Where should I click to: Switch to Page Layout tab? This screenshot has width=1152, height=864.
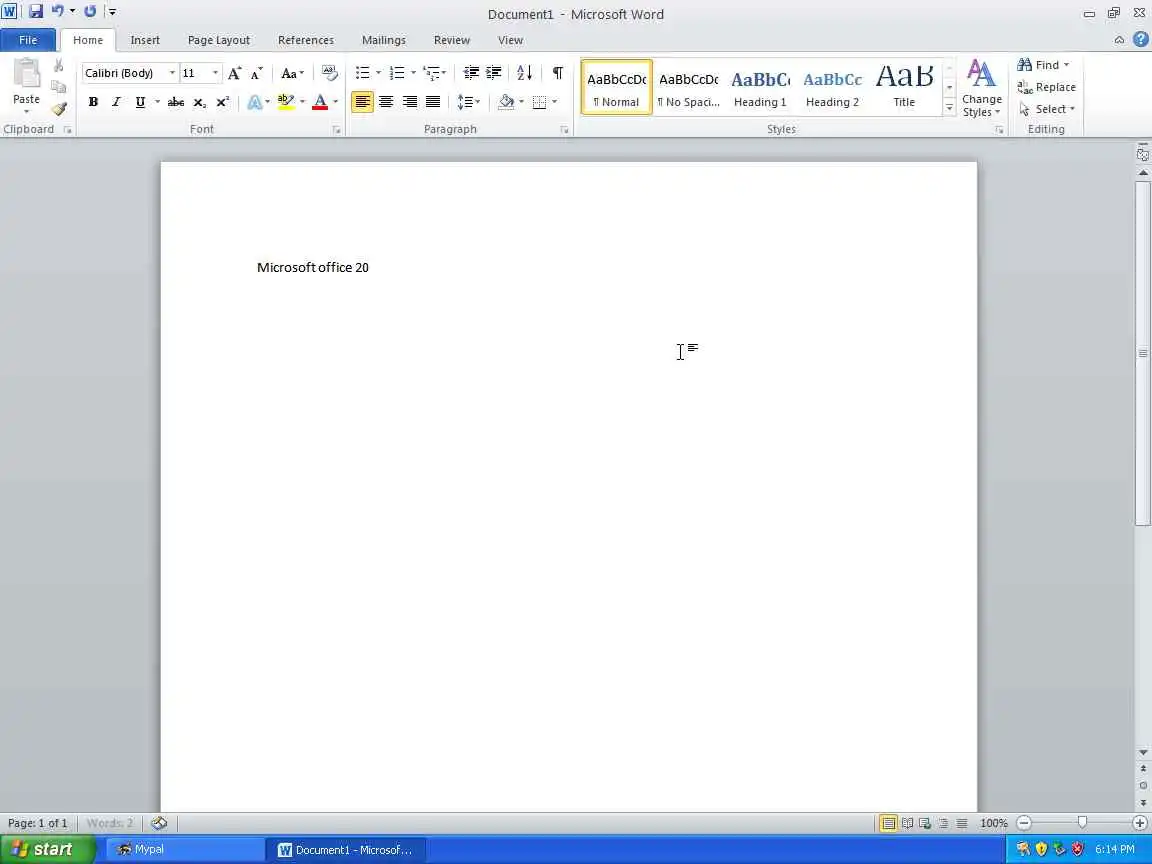(218, 40)
